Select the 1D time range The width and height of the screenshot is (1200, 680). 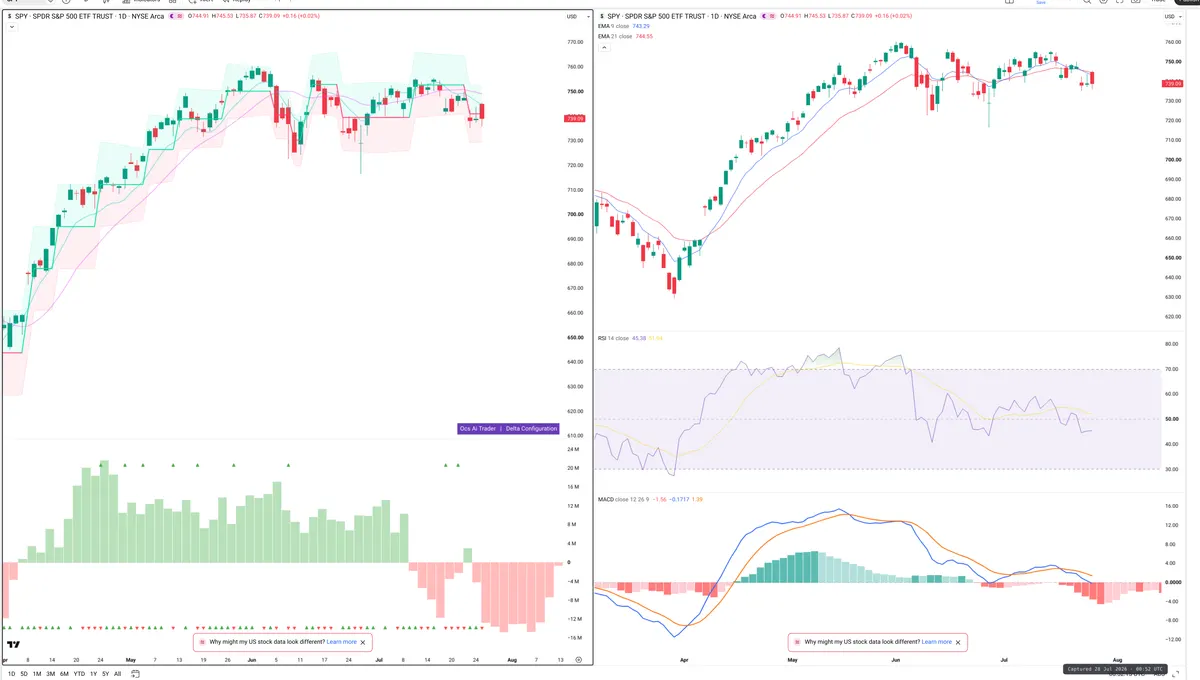11,674
